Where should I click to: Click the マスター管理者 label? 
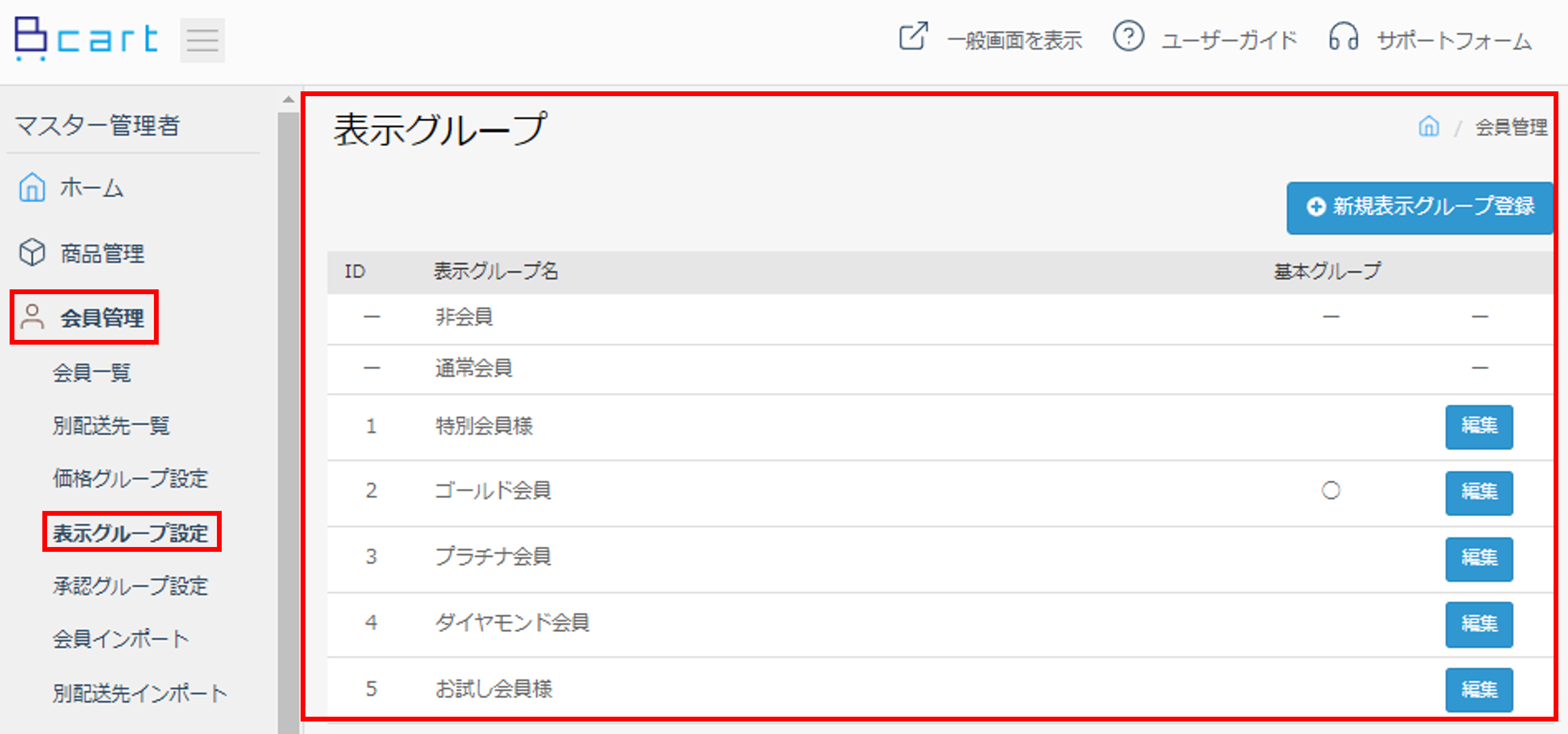point(97,125)
